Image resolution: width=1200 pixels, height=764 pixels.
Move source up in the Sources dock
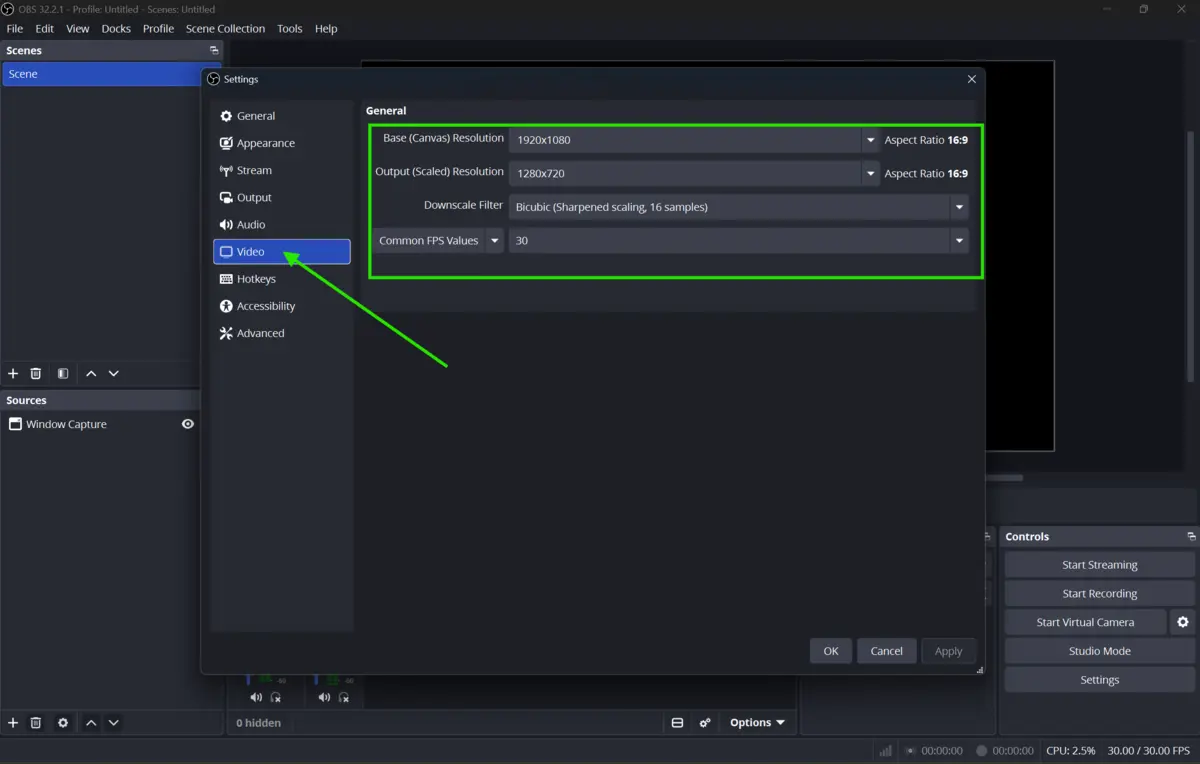(x=91, y=722)
